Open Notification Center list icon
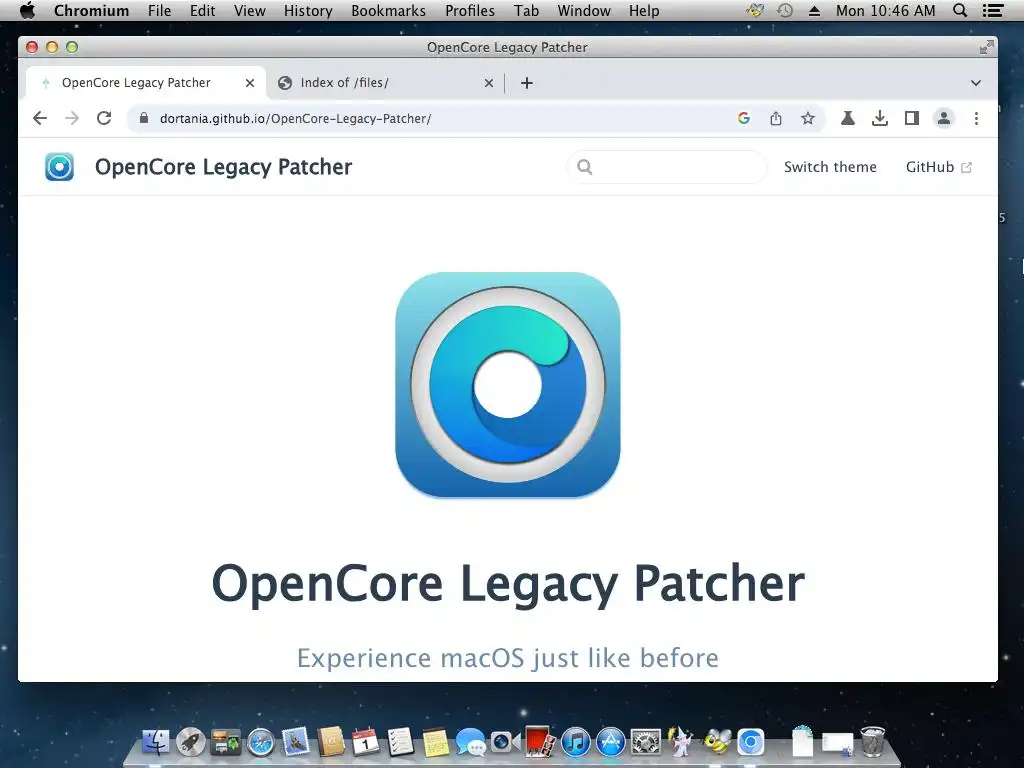Screen dimensions: 1024x768 click(x=993, y=10)
